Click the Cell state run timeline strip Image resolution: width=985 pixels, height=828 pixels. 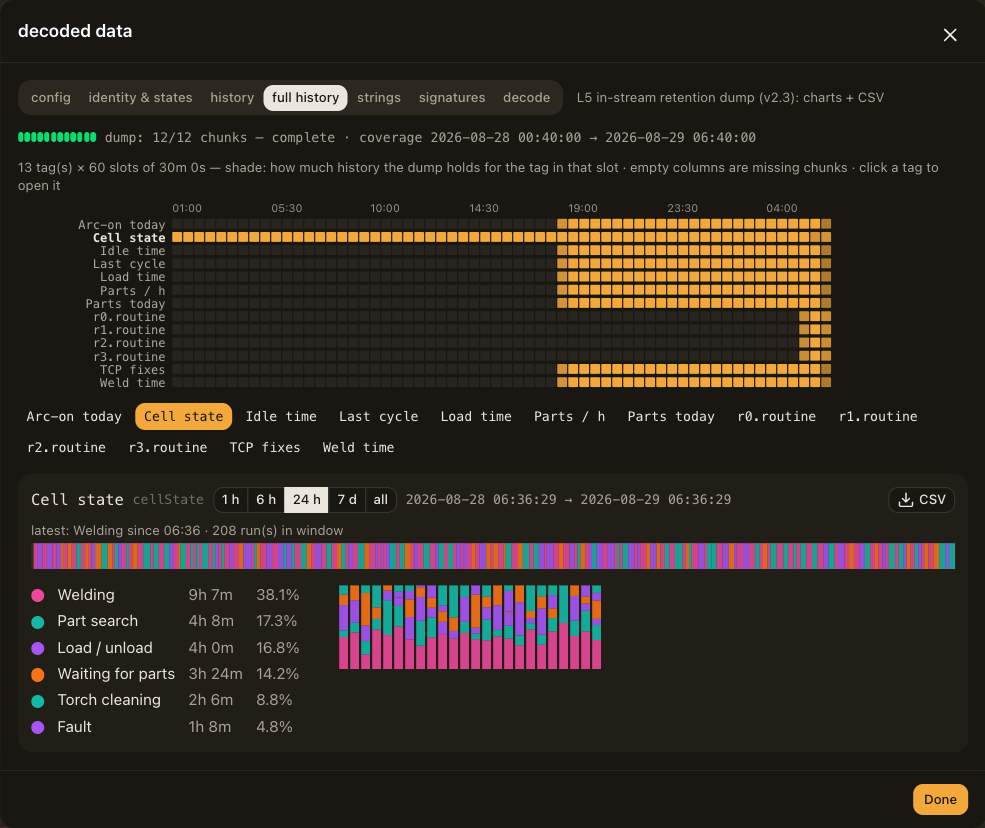pyautogui.click(x=494, y=556)
